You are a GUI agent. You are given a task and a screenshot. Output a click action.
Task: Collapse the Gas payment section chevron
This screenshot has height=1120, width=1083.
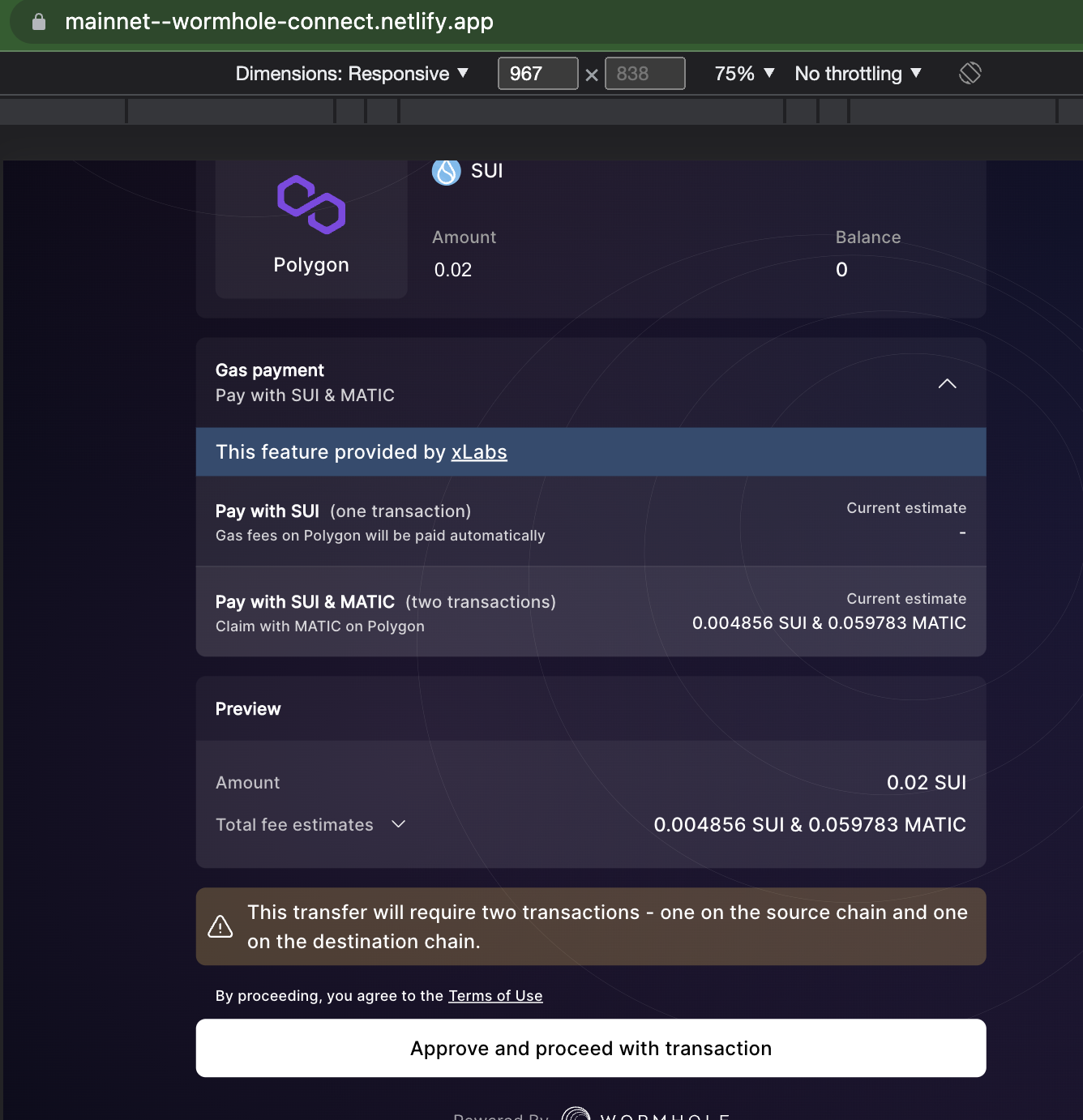point(947,383)
